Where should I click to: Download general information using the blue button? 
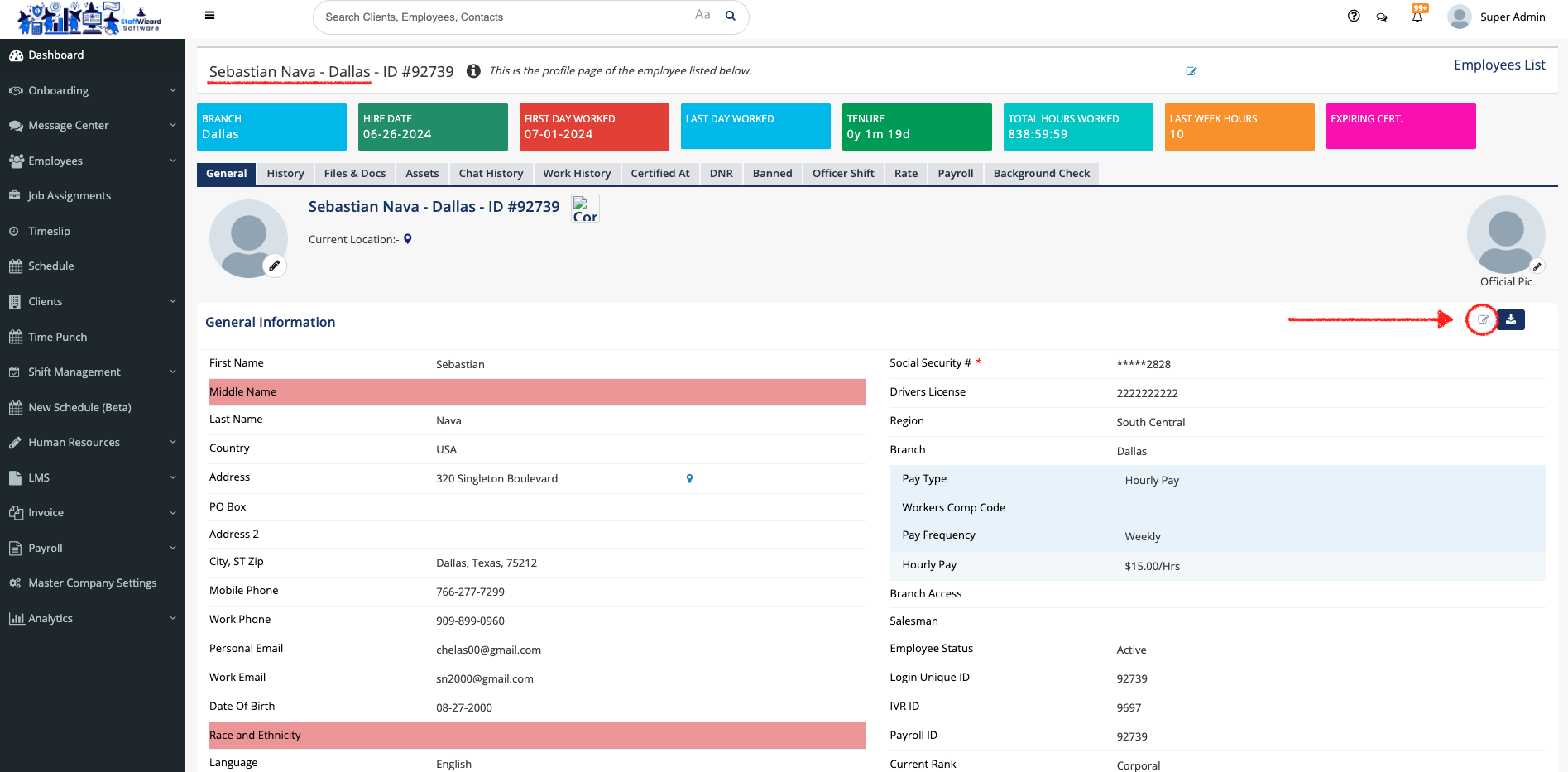click(1511, 320)
